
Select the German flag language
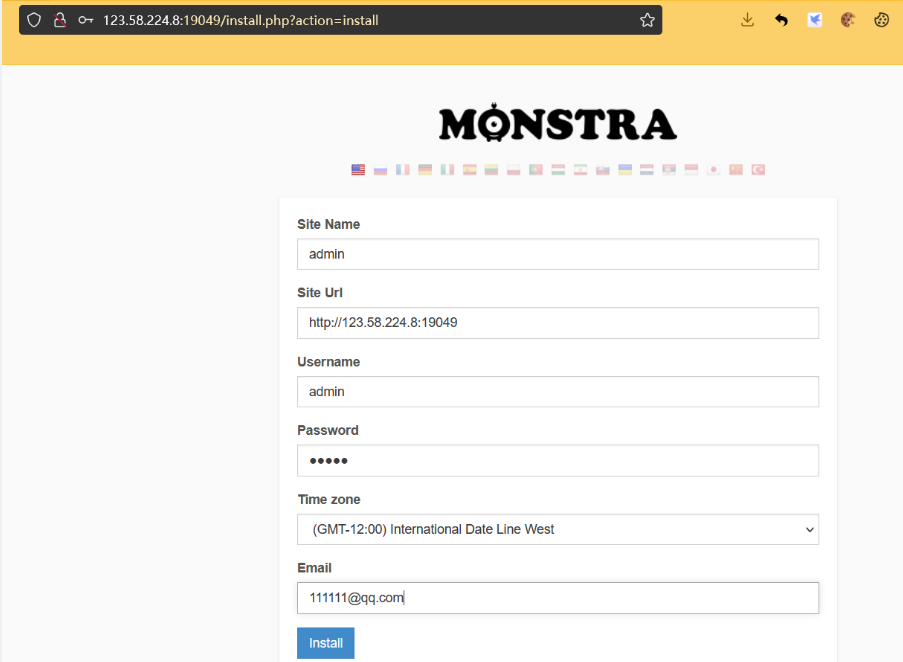[425, 170]
